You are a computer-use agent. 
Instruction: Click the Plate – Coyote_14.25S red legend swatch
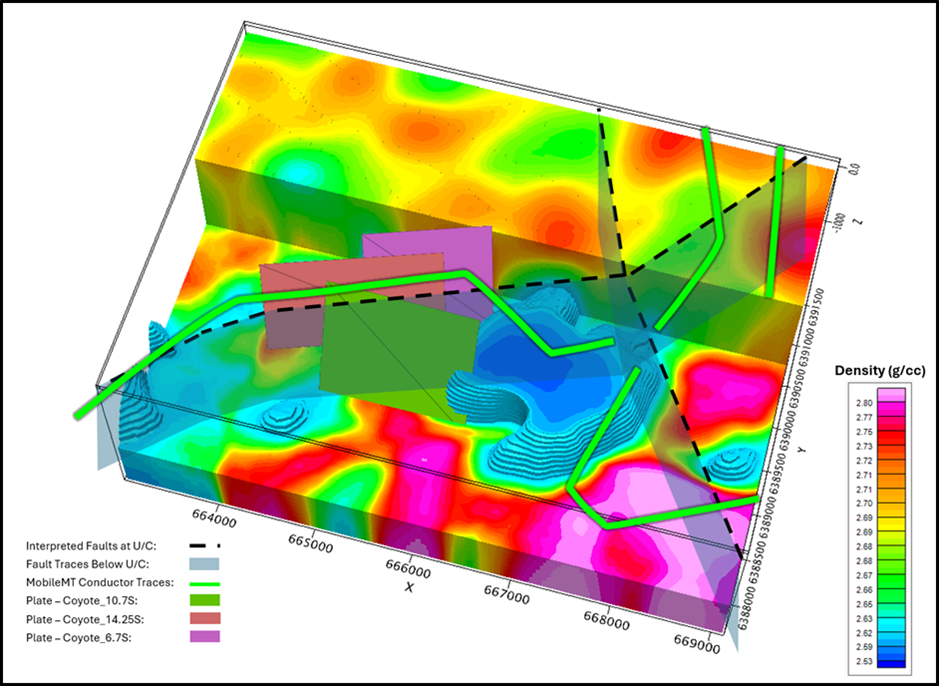[x=205, y=617]
